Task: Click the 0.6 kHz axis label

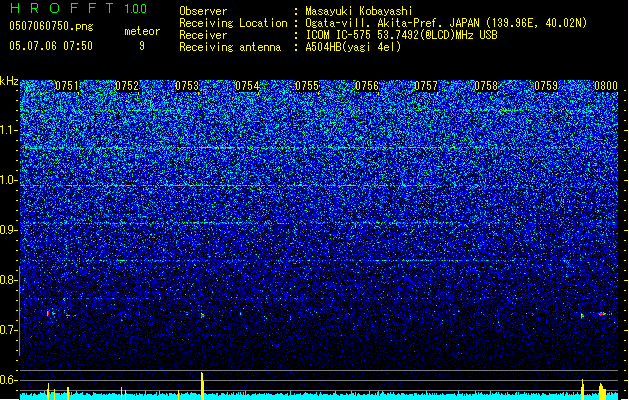Action: click(x=8, y=380)
